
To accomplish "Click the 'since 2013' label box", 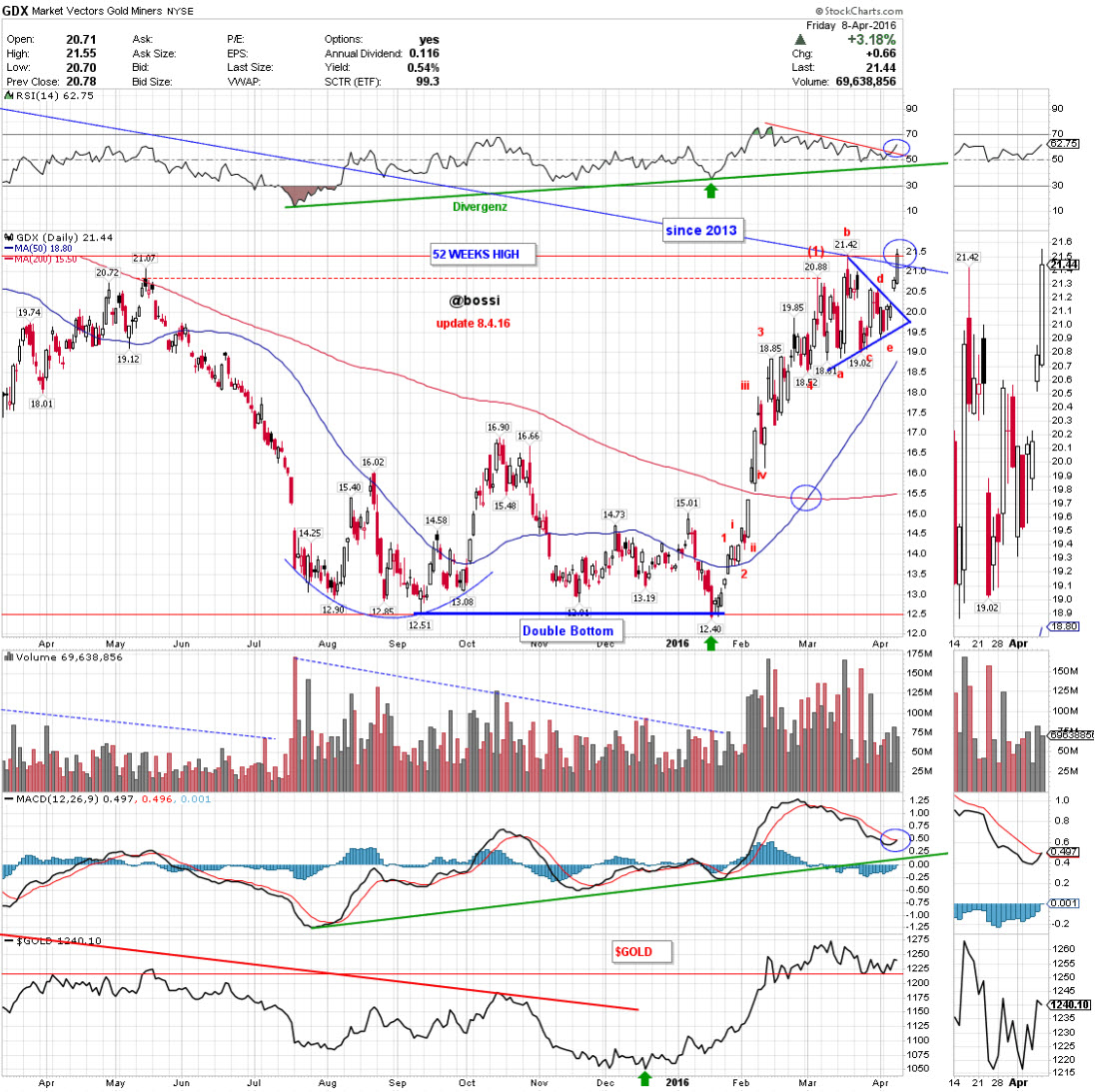I will pos(701,231).
